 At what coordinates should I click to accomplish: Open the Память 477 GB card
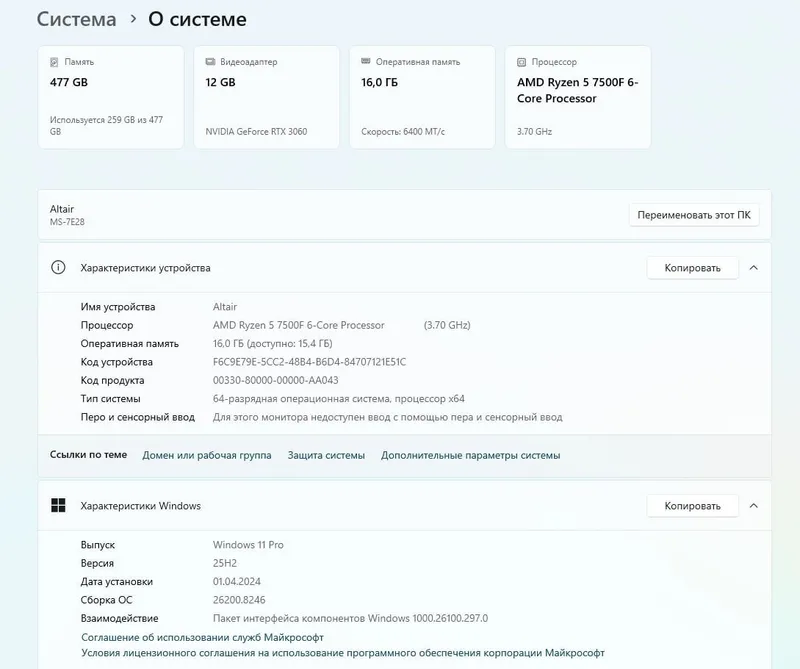(x=111, y=97)
